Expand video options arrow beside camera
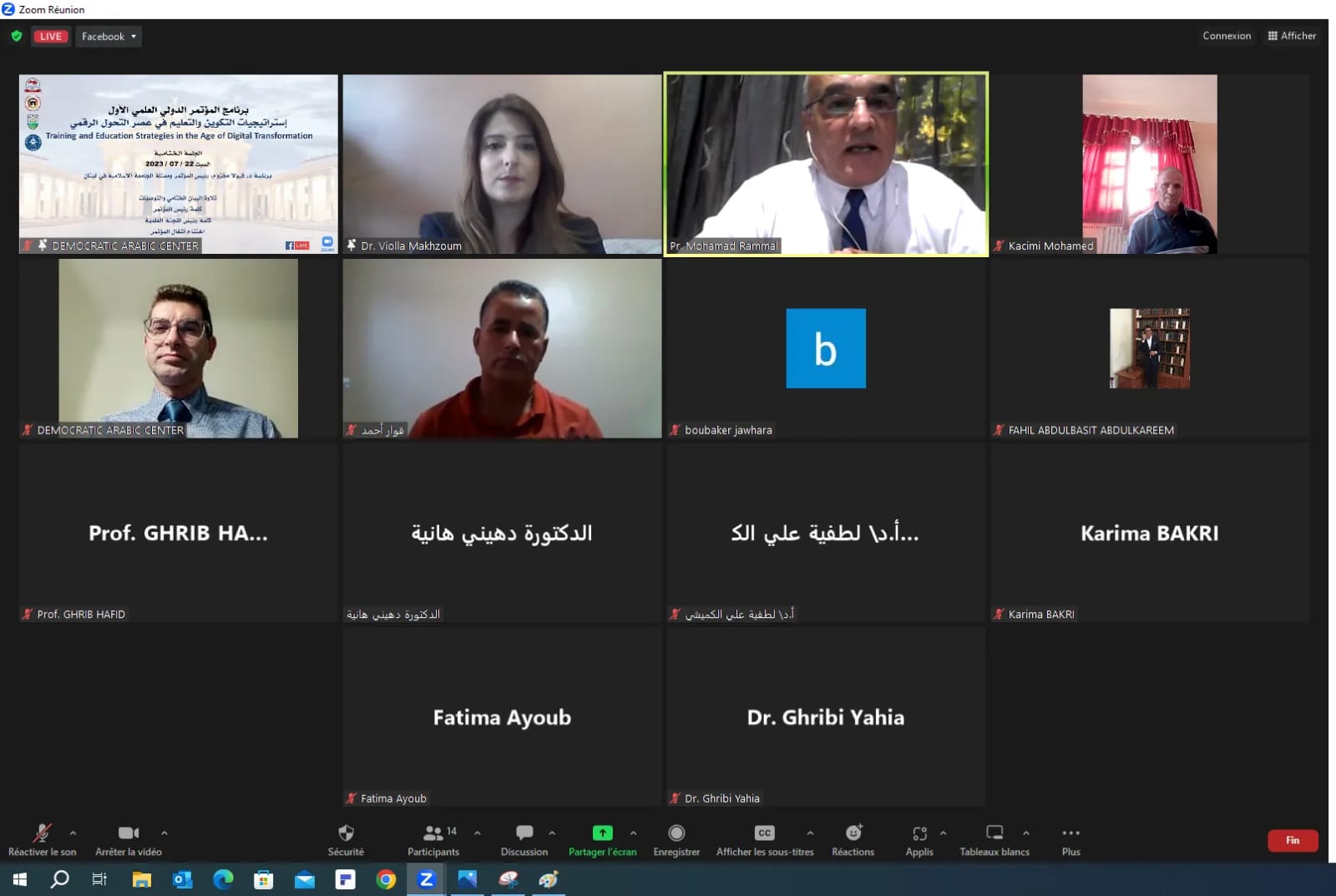Viewport: 1336px width, 896px height. (164, 833)
